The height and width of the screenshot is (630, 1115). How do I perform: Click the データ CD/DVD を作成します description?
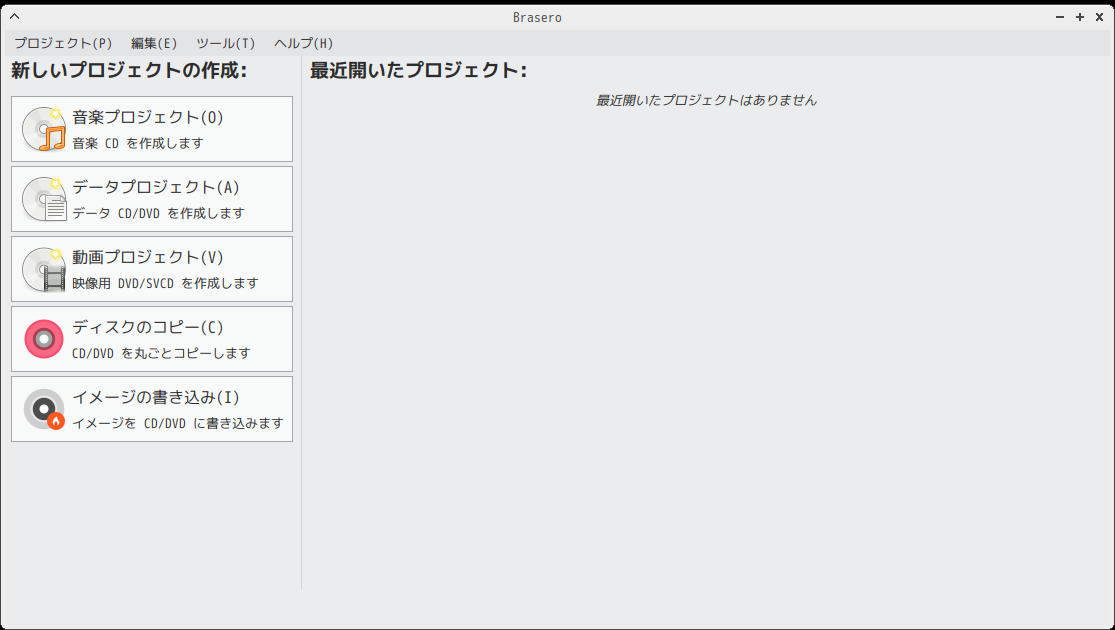pos(159,213)
